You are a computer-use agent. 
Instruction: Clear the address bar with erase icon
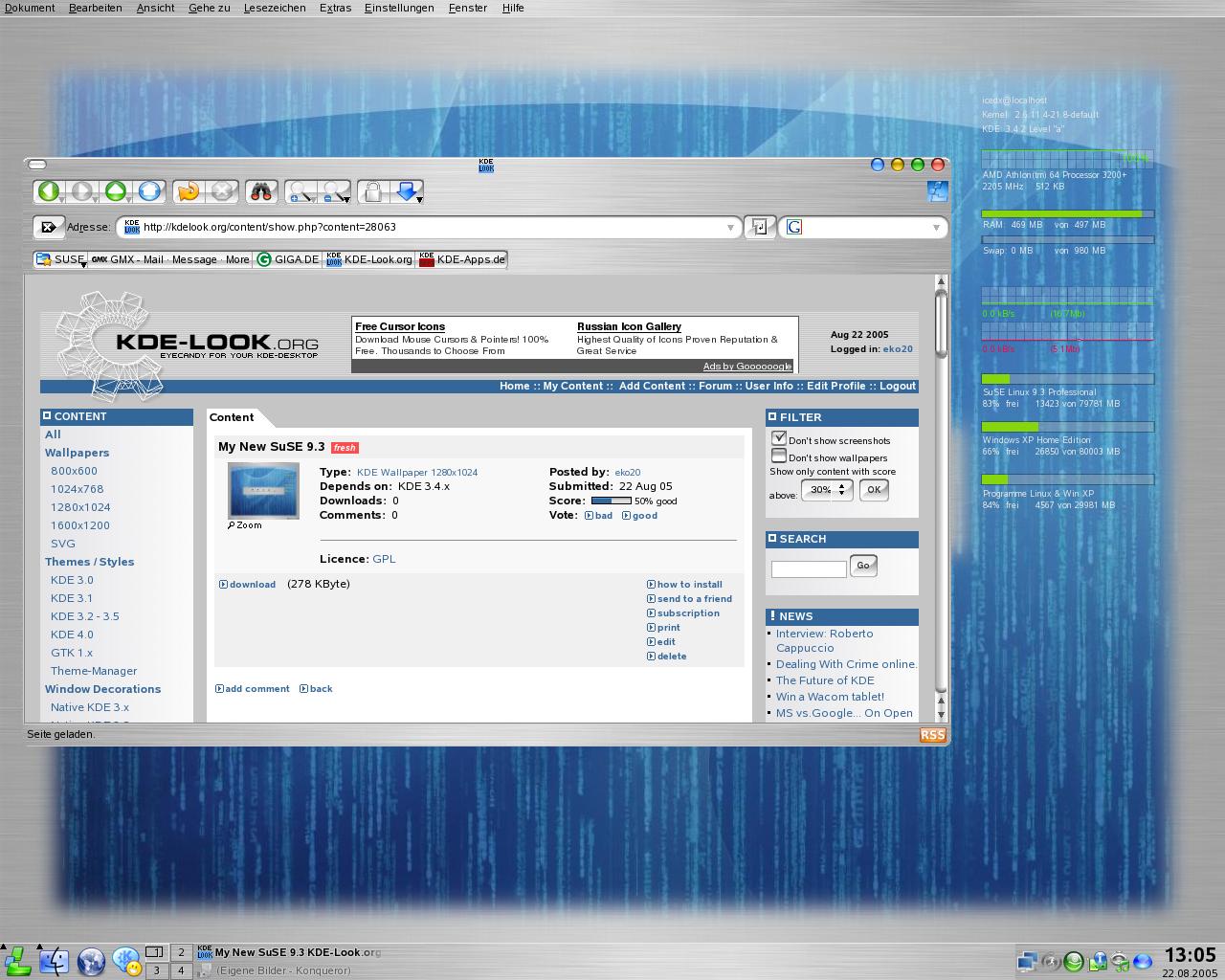(x=48, y=227)
